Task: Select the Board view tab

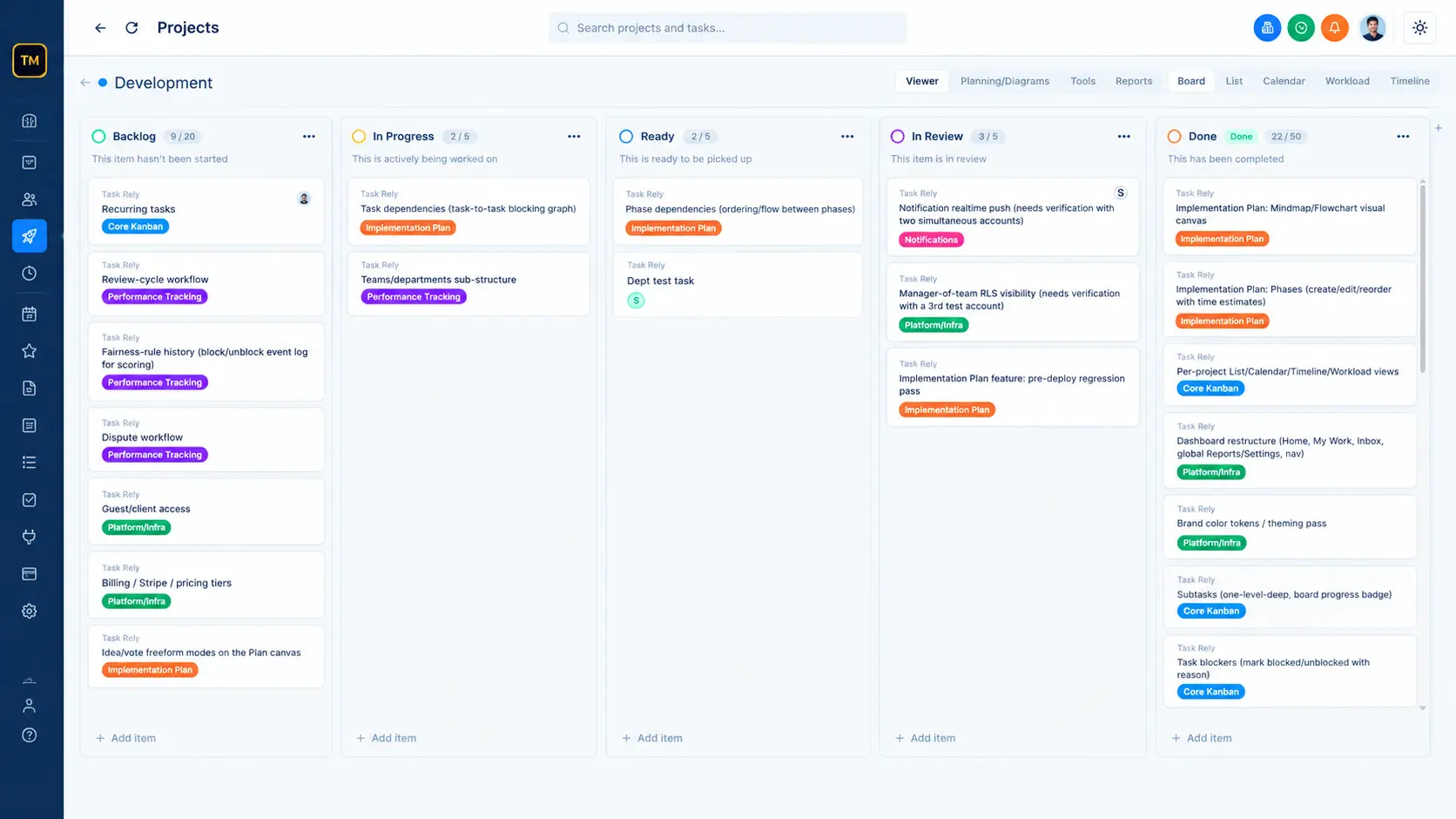Action: click(1191, 81)
